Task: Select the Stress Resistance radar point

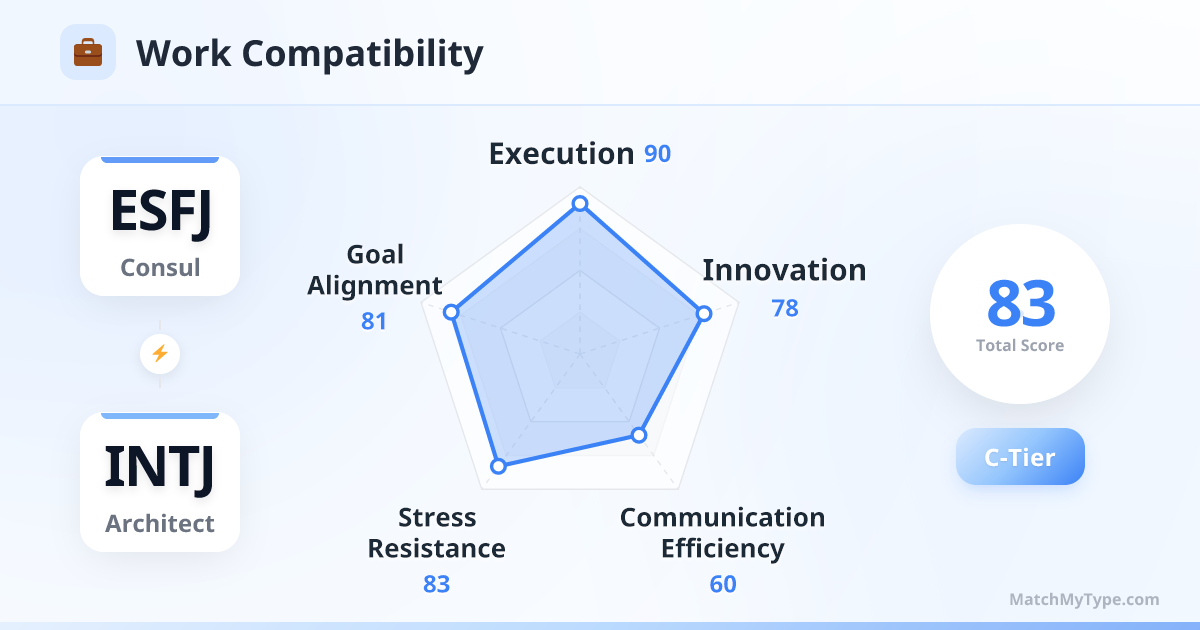Action: click(x=497, y=466)
